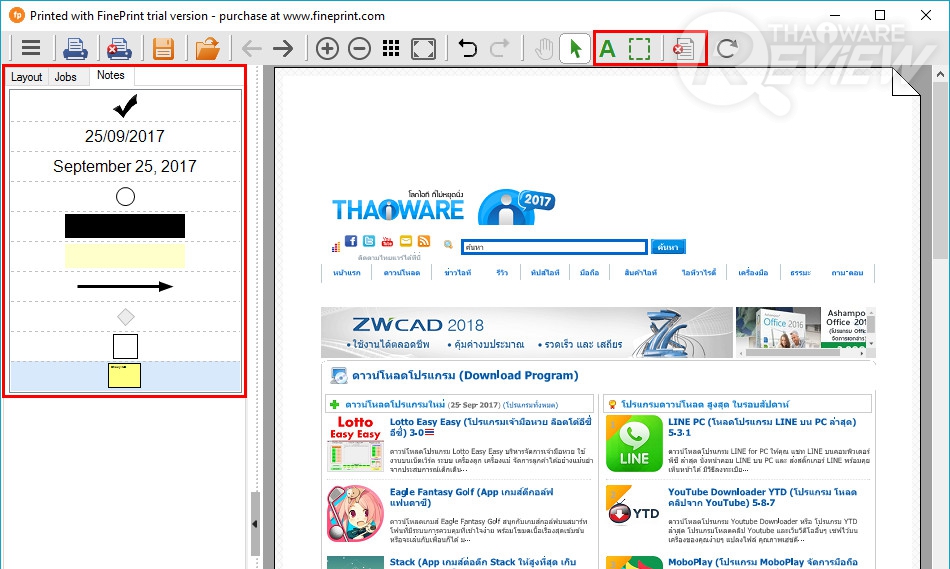Screen dimensions: 950x569
Task: Select the 25/09/2017 date note
Action: [125, 136]
